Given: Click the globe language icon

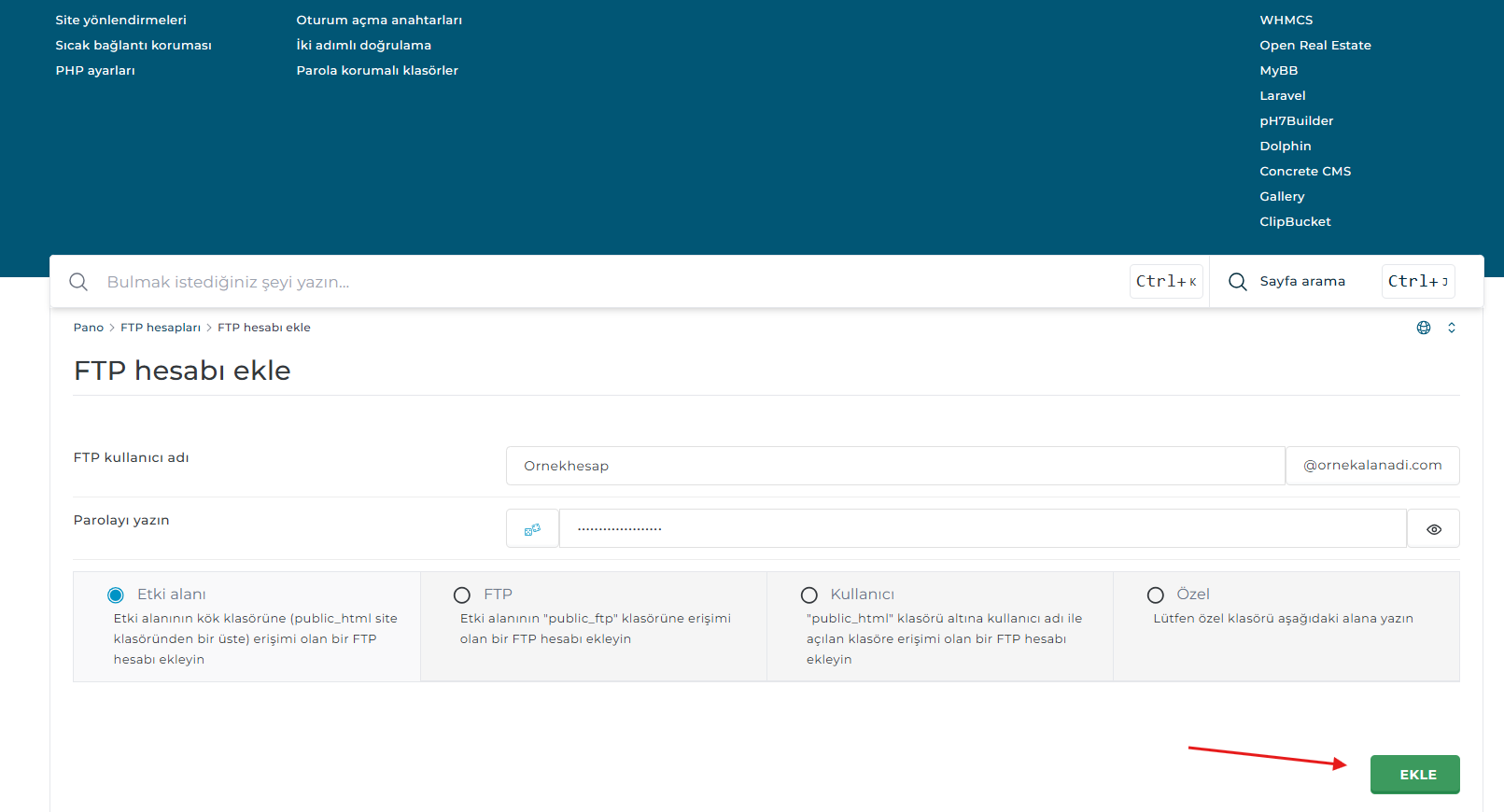Looking at the screenshot, I should click(1423, 328).
